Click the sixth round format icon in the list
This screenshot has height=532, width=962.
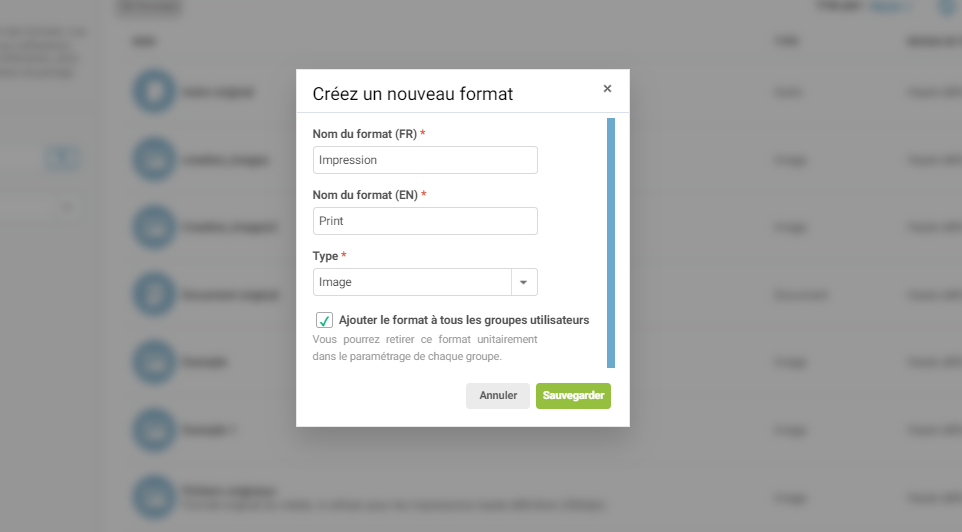click(x=154, y=428)
